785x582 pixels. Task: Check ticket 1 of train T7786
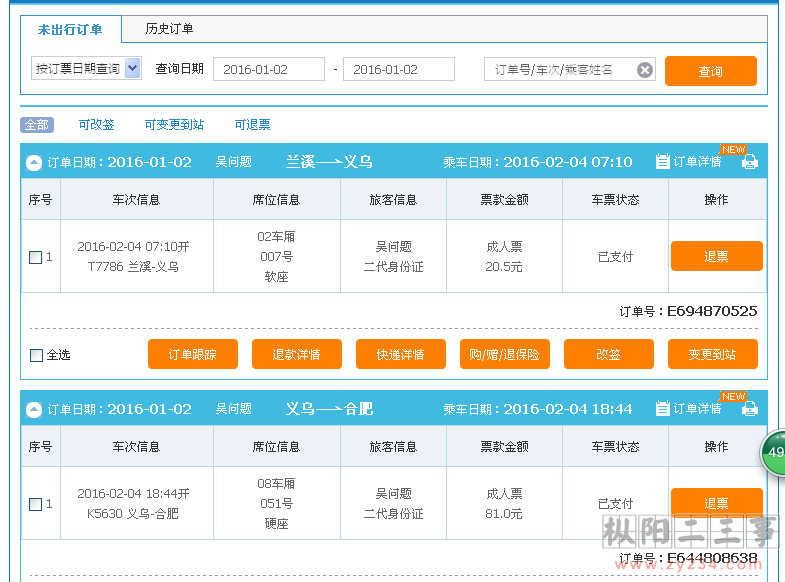[36, 257]
